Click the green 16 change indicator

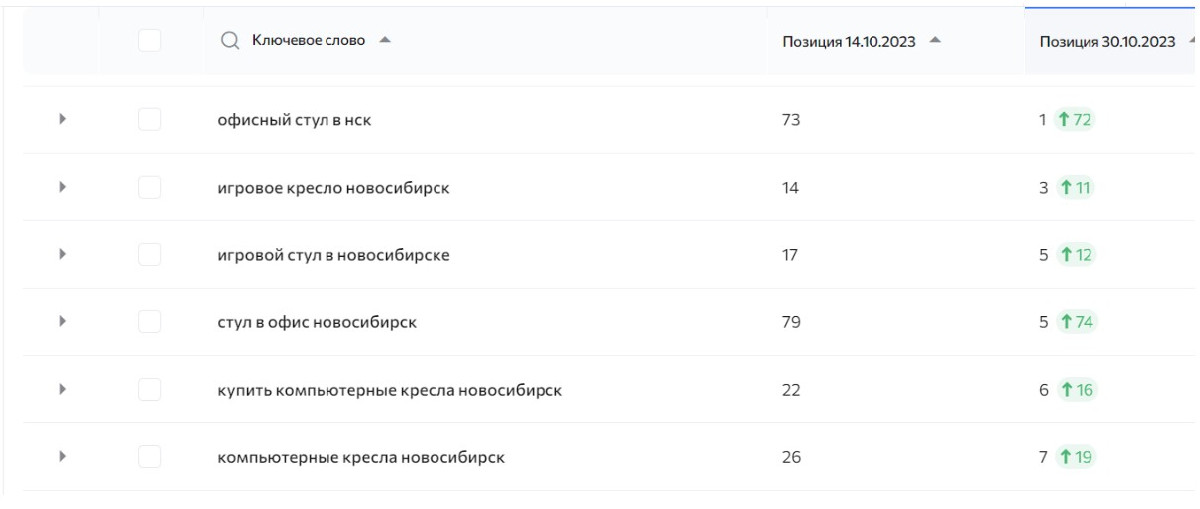(1076, 390)
